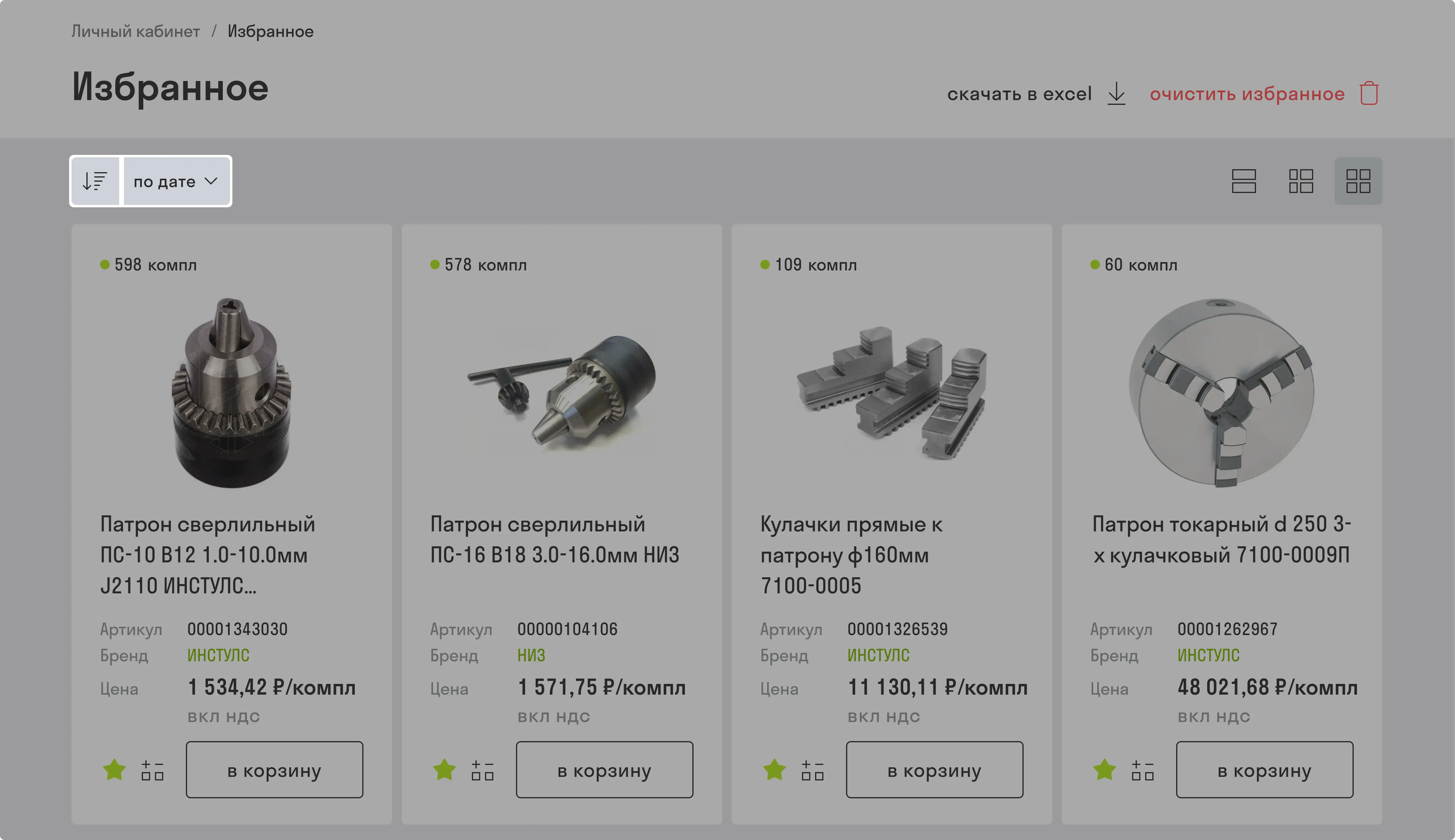Add ПС-10 B12 chuck 'в корзину'

(275, 770)
